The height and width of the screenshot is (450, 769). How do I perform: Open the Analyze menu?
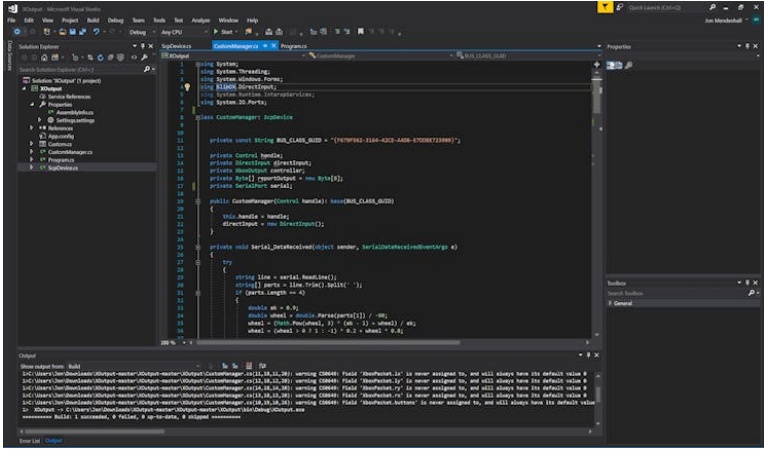point(200,19)
